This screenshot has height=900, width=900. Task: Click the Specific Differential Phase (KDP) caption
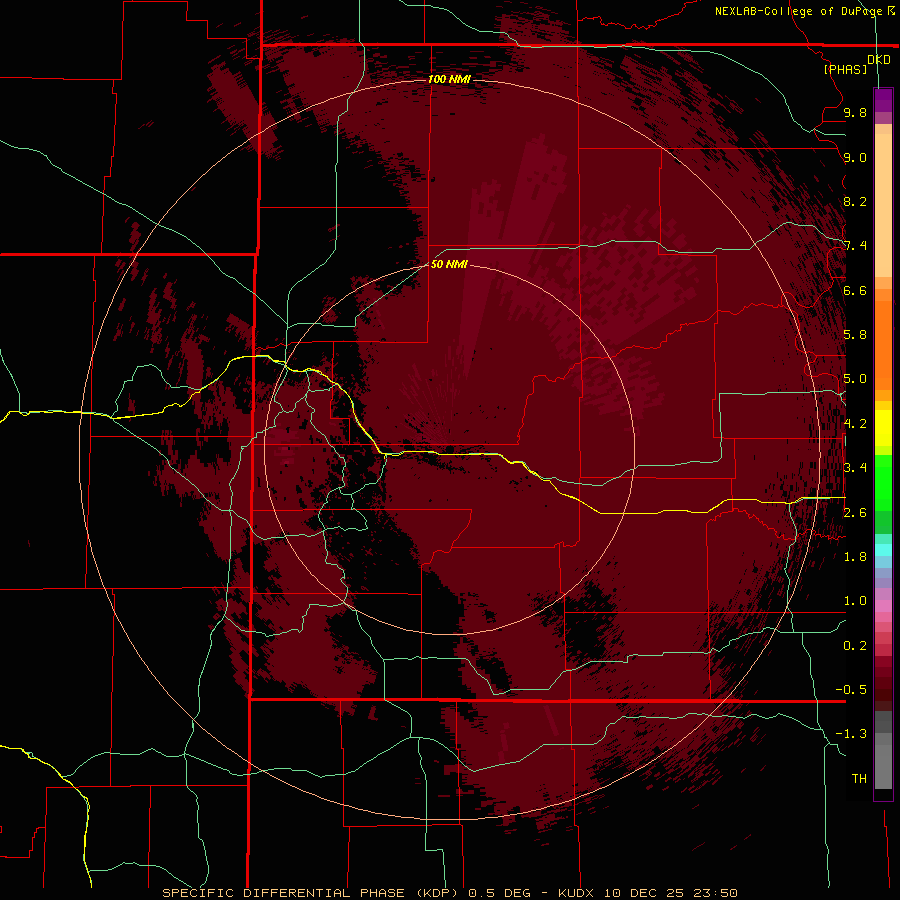[310, 893]
